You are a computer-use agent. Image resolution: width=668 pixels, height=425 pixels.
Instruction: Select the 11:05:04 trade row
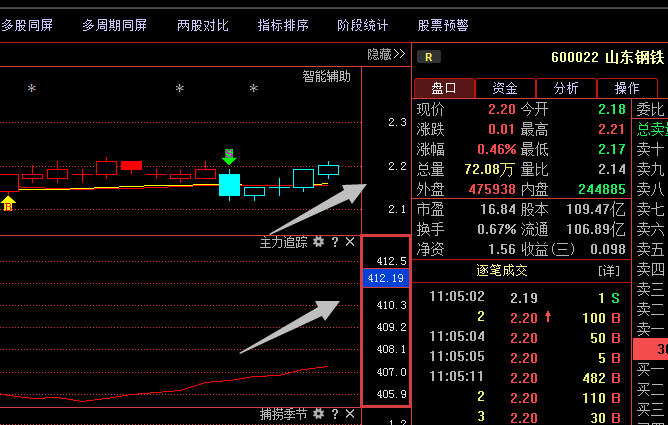[x=524, y=338]
